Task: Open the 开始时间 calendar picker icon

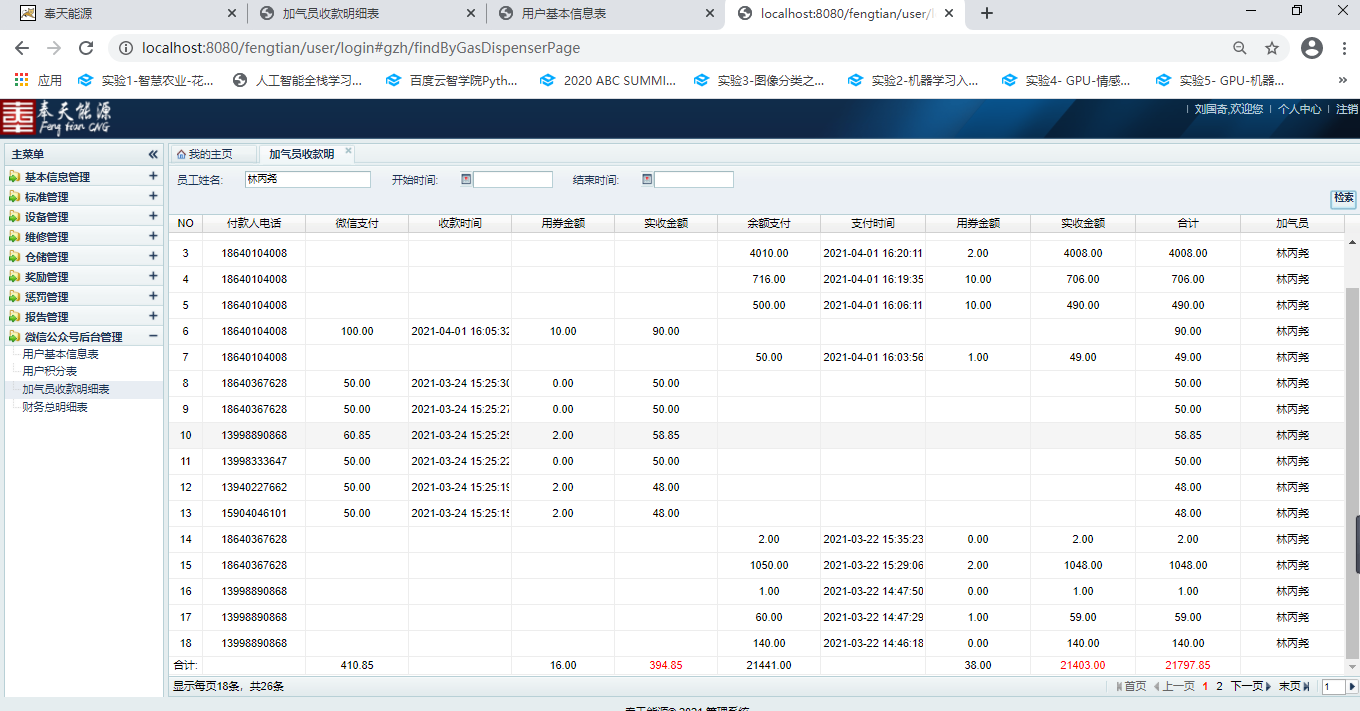Action: click(x=466, y=180)
